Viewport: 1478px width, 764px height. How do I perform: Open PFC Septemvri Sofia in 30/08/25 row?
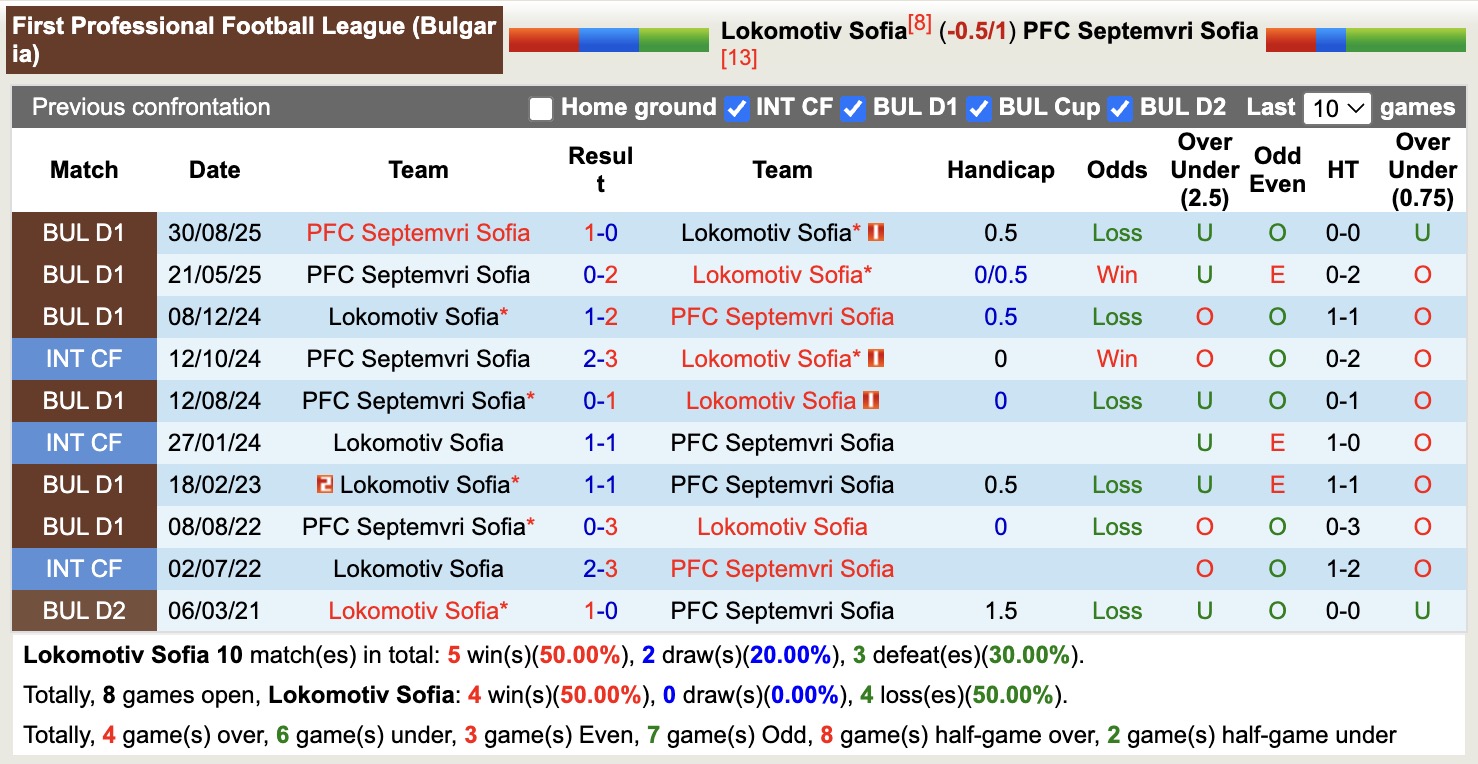pos(418,233)
